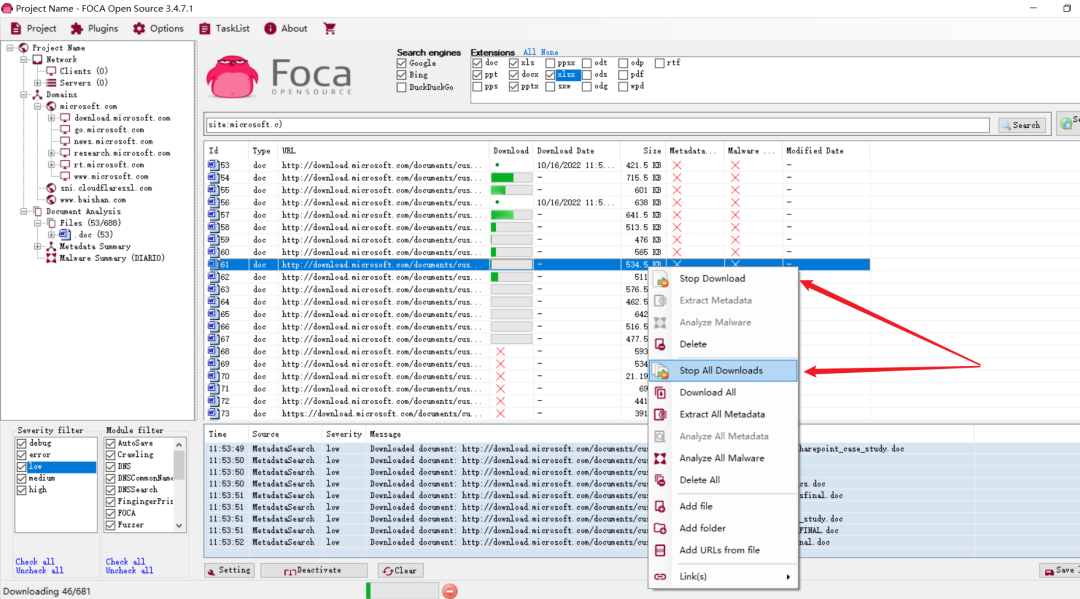Collapse the Document Analysis node
The image size is (1080, 599).
(24, 212)
